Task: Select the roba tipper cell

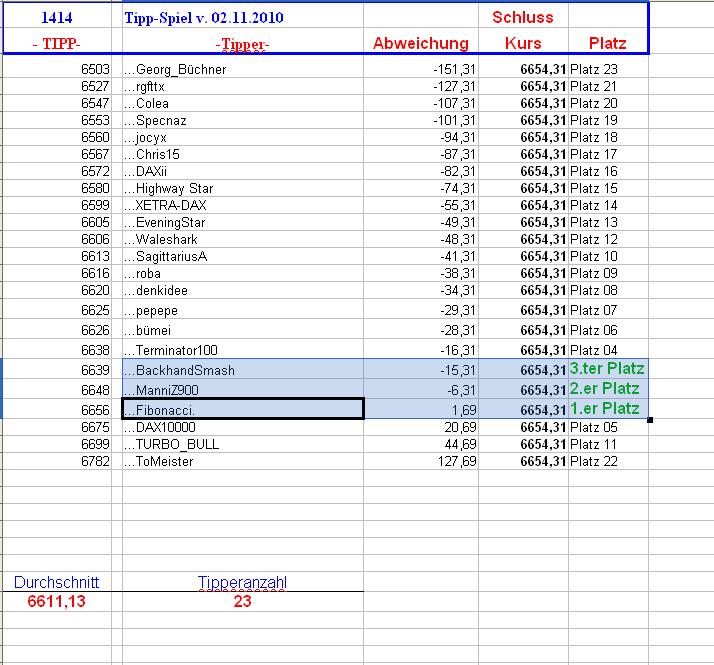Action: (x=243, y=273)
